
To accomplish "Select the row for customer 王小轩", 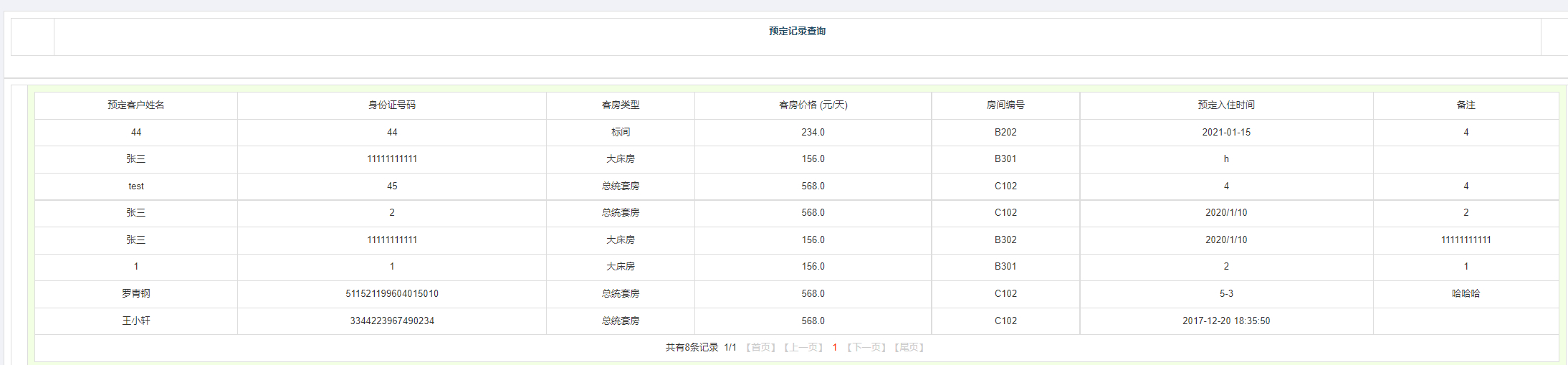I will 797,321.
